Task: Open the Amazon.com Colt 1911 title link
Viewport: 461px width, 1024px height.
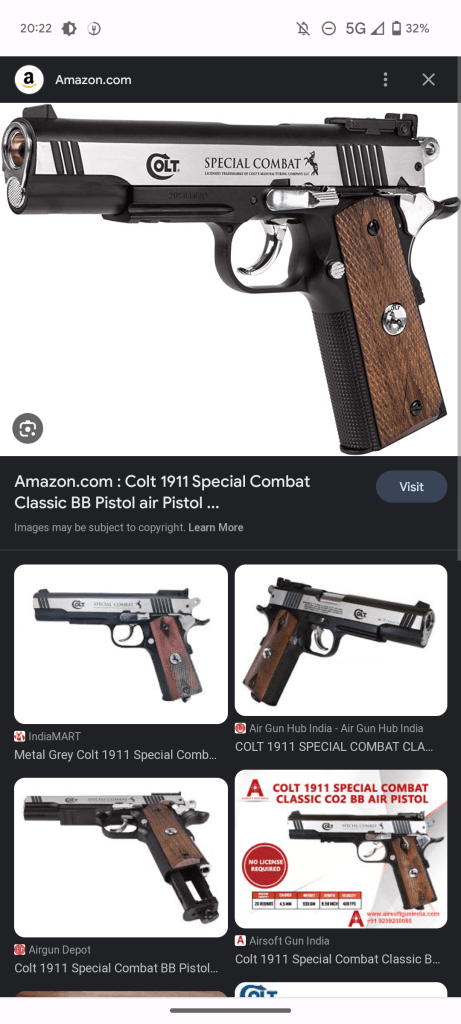Action: [x=162, y=492]
